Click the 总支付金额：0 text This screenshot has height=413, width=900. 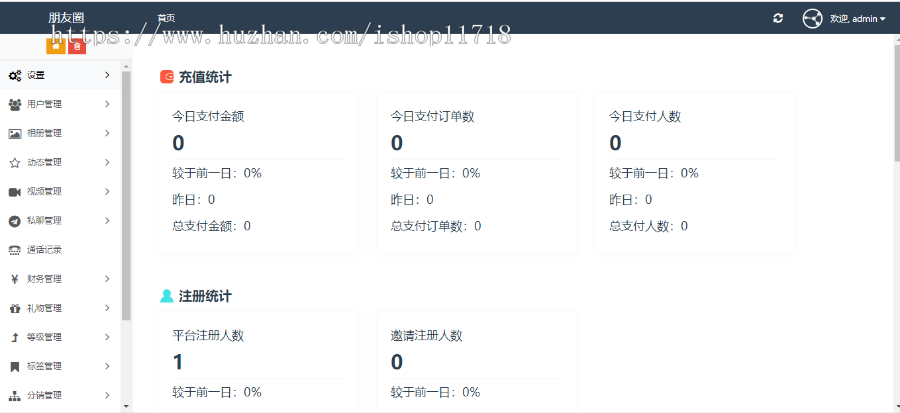tap(212, 226)
